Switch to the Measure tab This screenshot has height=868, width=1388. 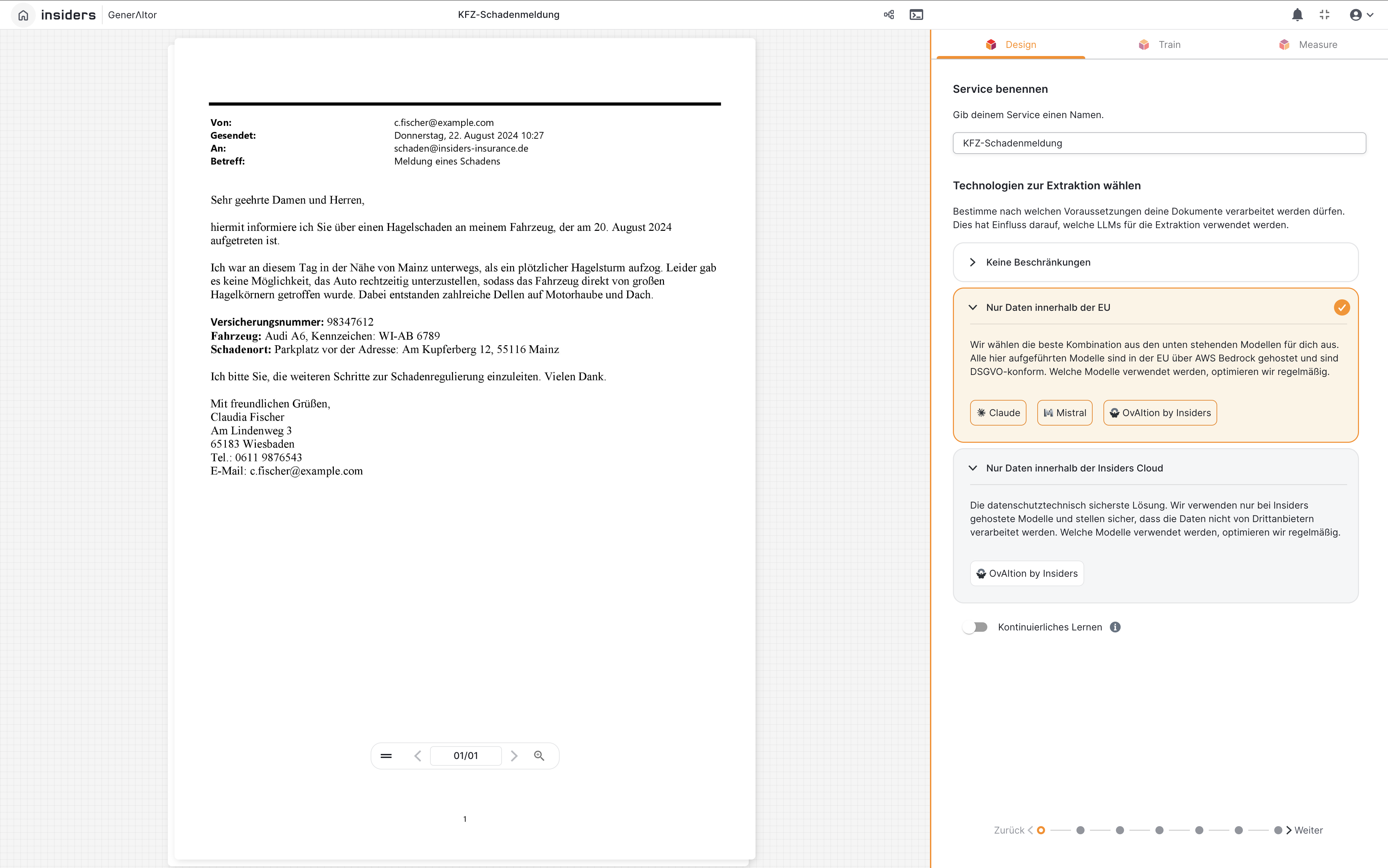tap(1308, 45)
